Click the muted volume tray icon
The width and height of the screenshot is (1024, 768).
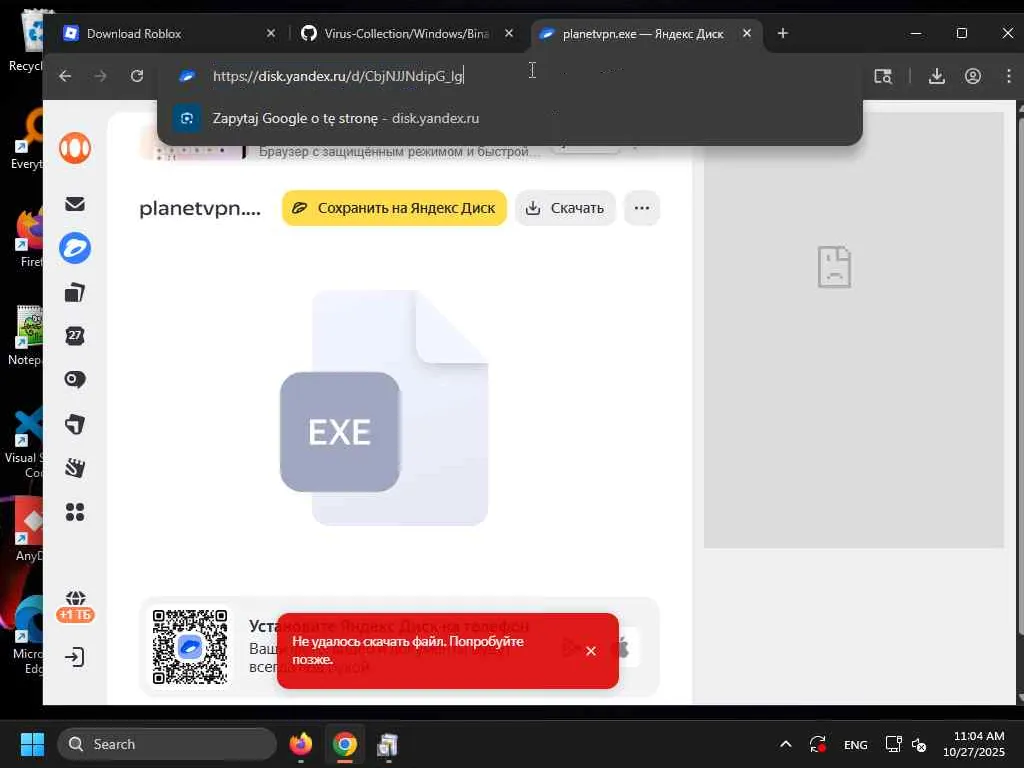(x=919, y=744)
